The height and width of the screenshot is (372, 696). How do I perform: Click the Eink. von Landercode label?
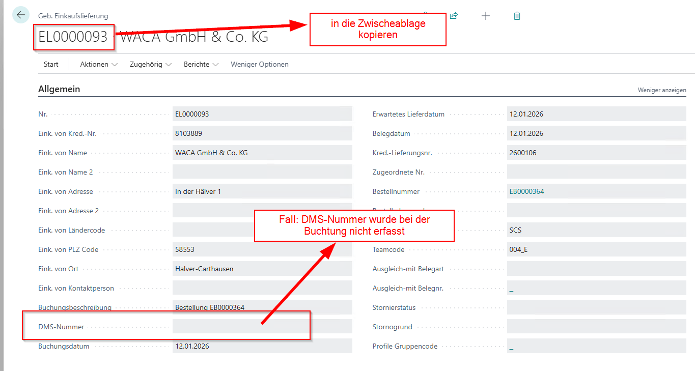71,230
